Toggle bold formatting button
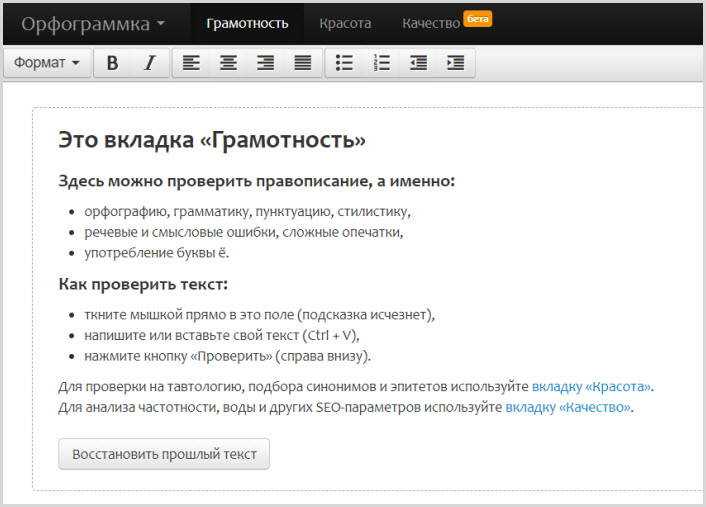Screen dimensions: 706x507 click(x=113, y=63)
